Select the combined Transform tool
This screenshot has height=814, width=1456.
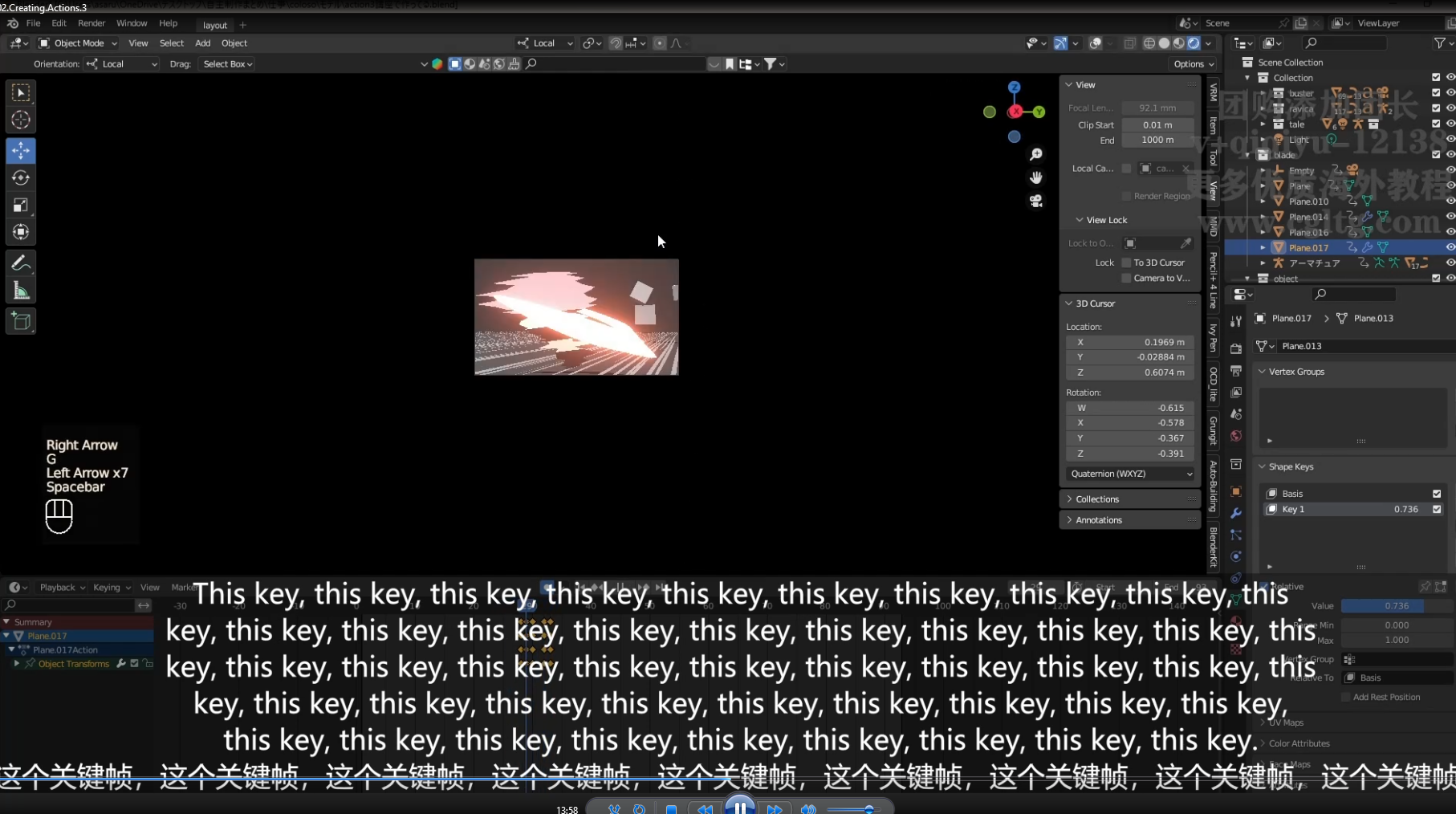pos(21,233)
